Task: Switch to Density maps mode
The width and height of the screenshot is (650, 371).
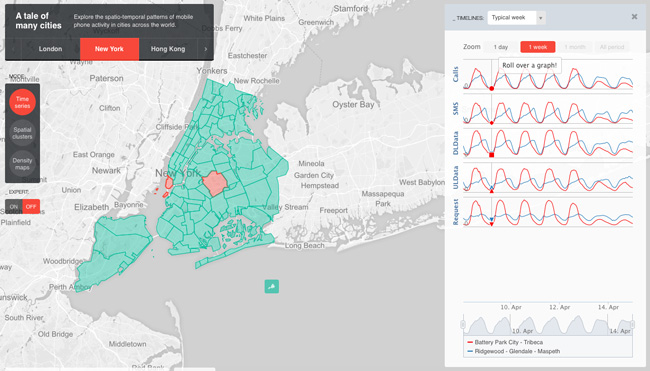Action: click(x=22, y=164)
